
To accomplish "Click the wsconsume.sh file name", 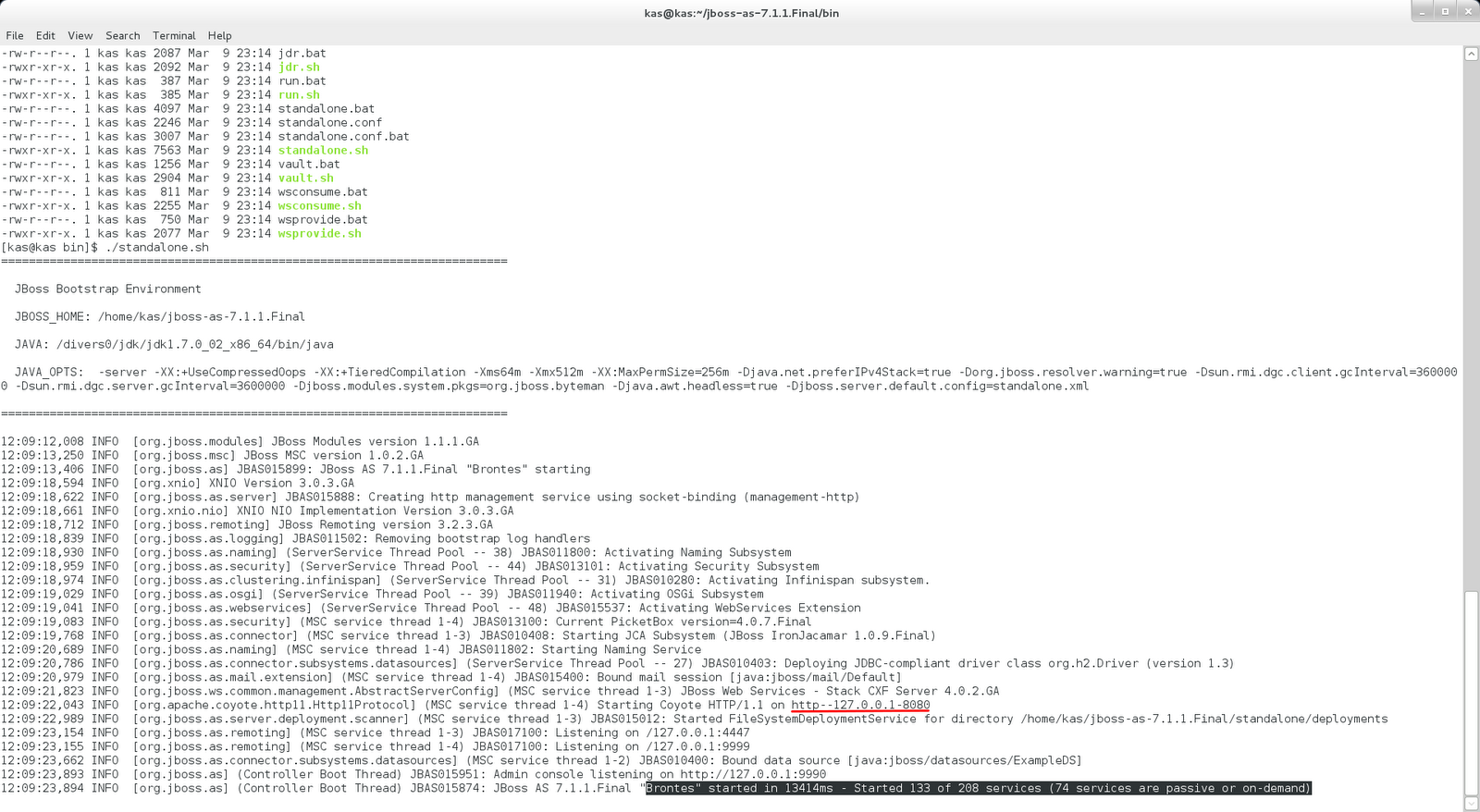I will point(319,205).
